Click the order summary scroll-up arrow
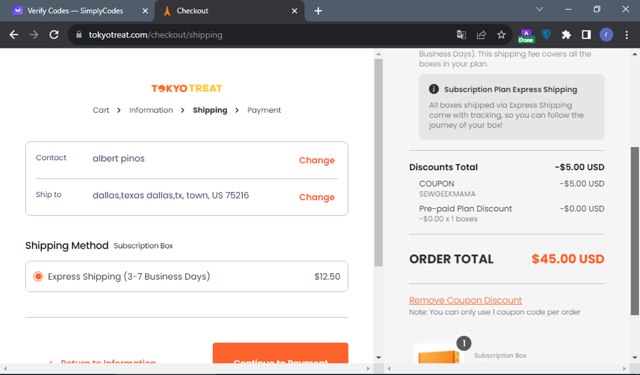 pyautogui.click(x=635, y=54)
